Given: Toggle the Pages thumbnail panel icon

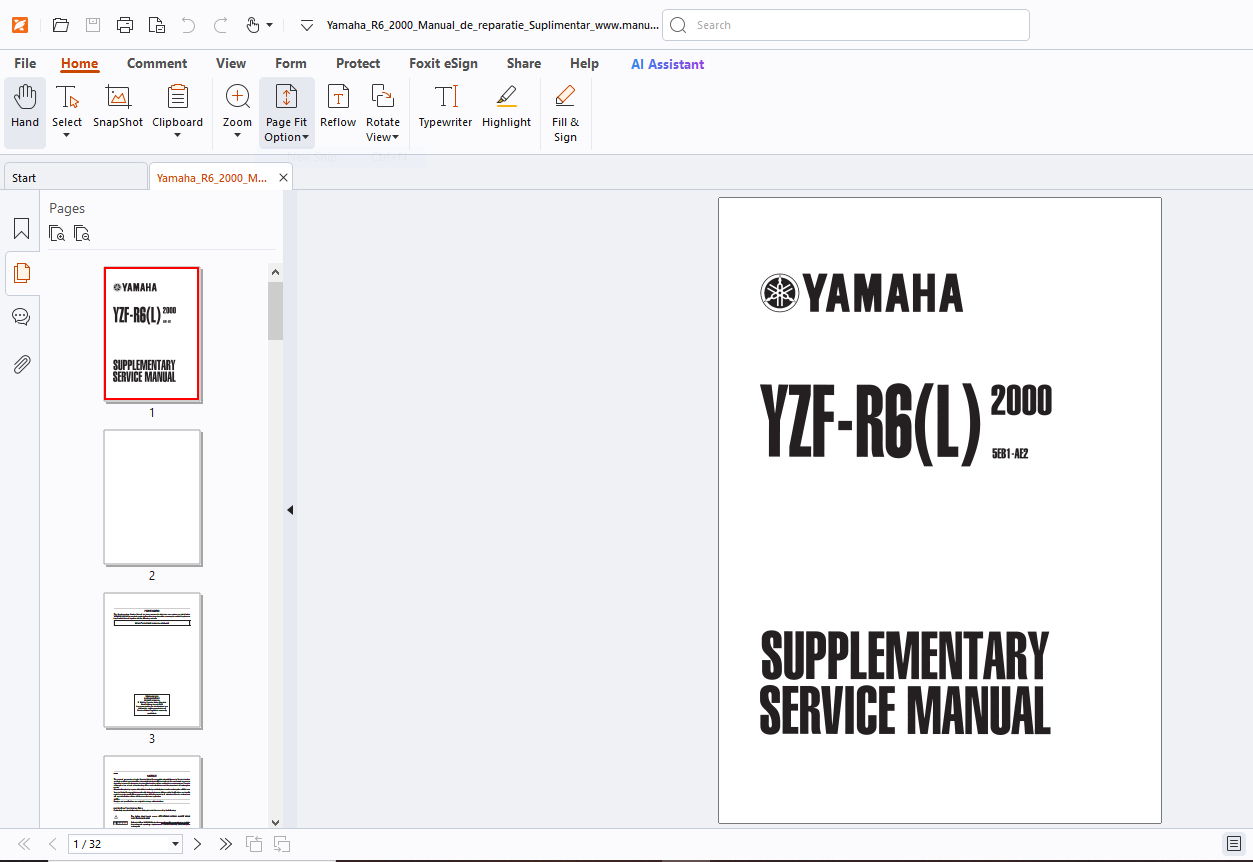Looking at the screenshot, I should pos(21,273).
